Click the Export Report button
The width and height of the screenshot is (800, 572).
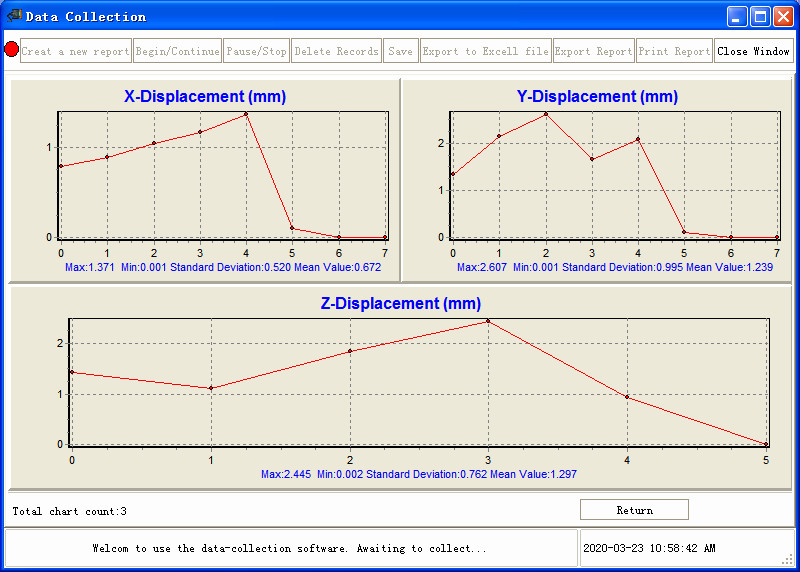593,51
